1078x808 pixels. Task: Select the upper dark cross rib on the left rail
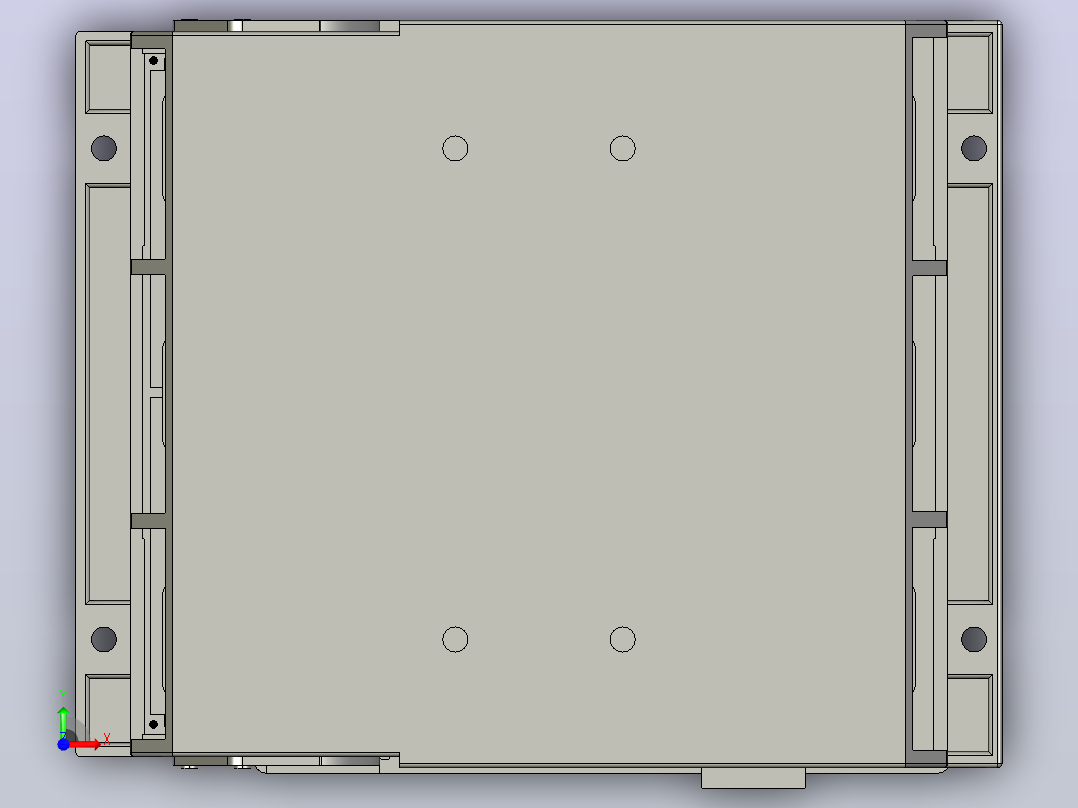click(148, 267)
